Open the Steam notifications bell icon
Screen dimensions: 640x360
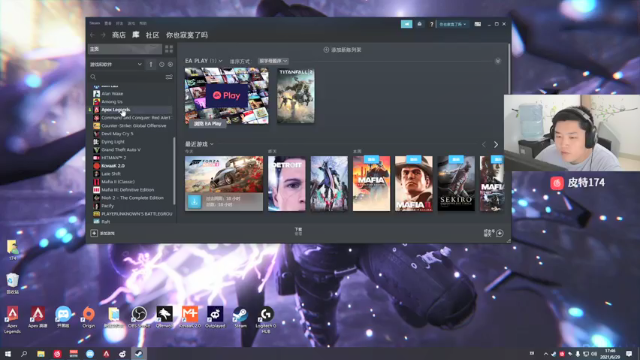(420, 24)
